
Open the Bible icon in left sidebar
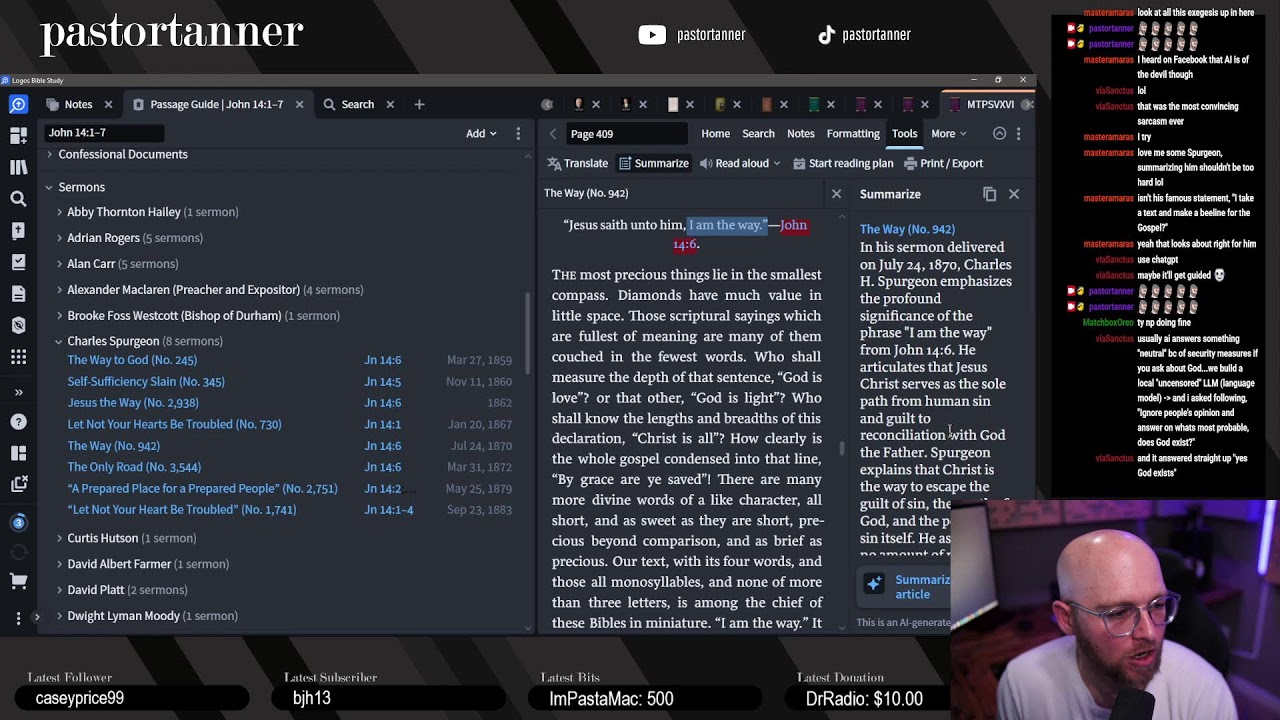[18, 231]
